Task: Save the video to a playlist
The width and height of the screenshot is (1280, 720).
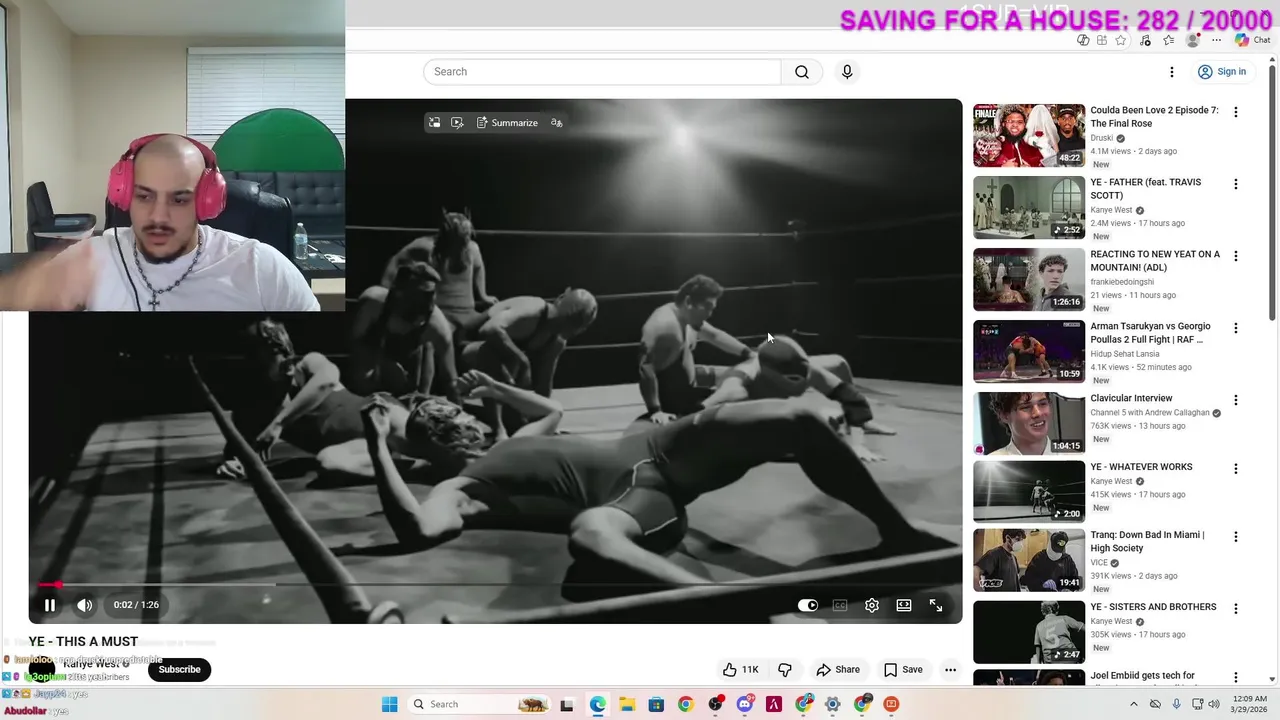Action: pyautogui.click(x=903, y=670)
